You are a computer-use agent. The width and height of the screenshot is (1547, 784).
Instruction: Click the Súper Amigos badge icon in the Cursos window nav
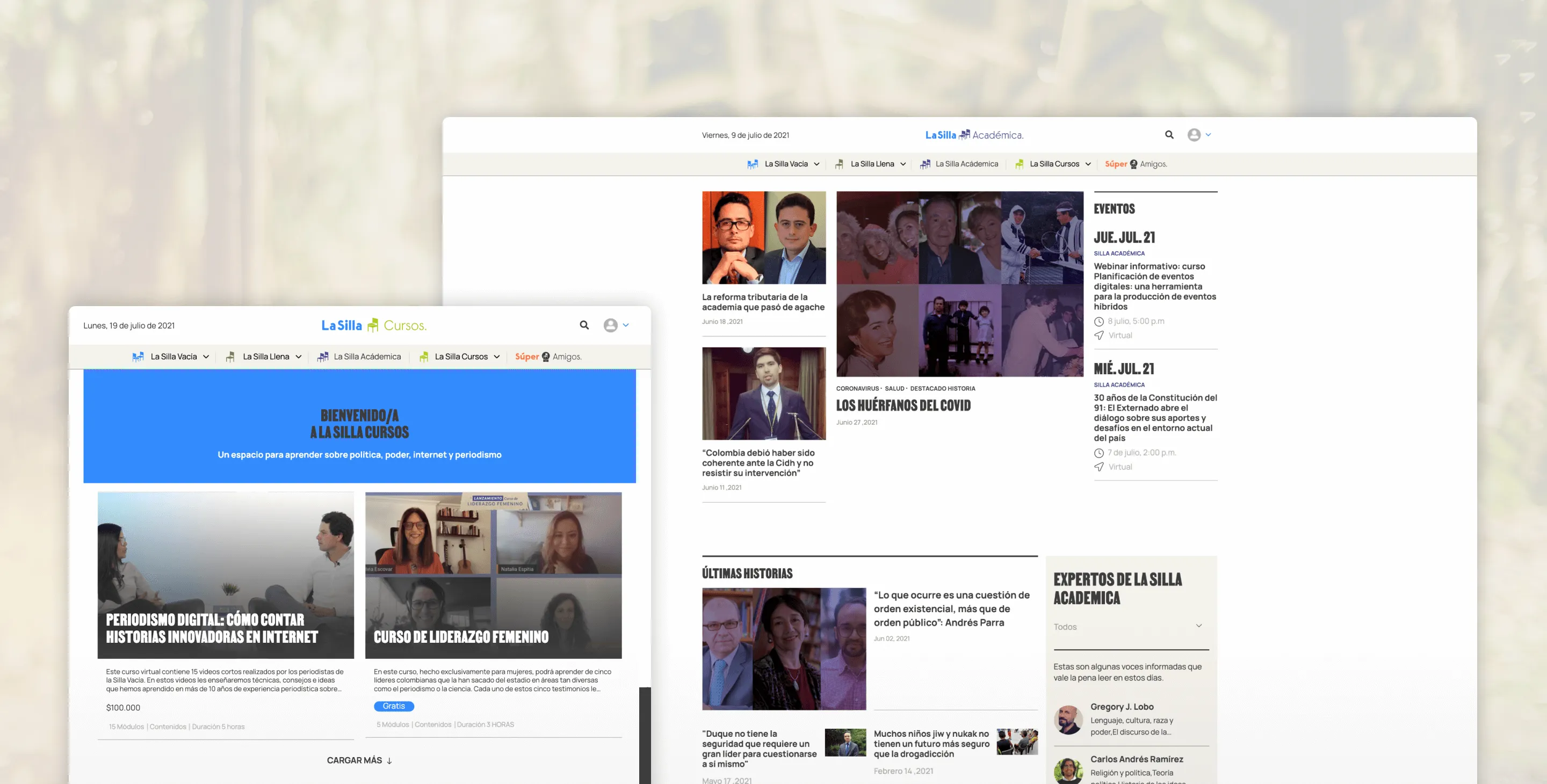pos(546,357)
